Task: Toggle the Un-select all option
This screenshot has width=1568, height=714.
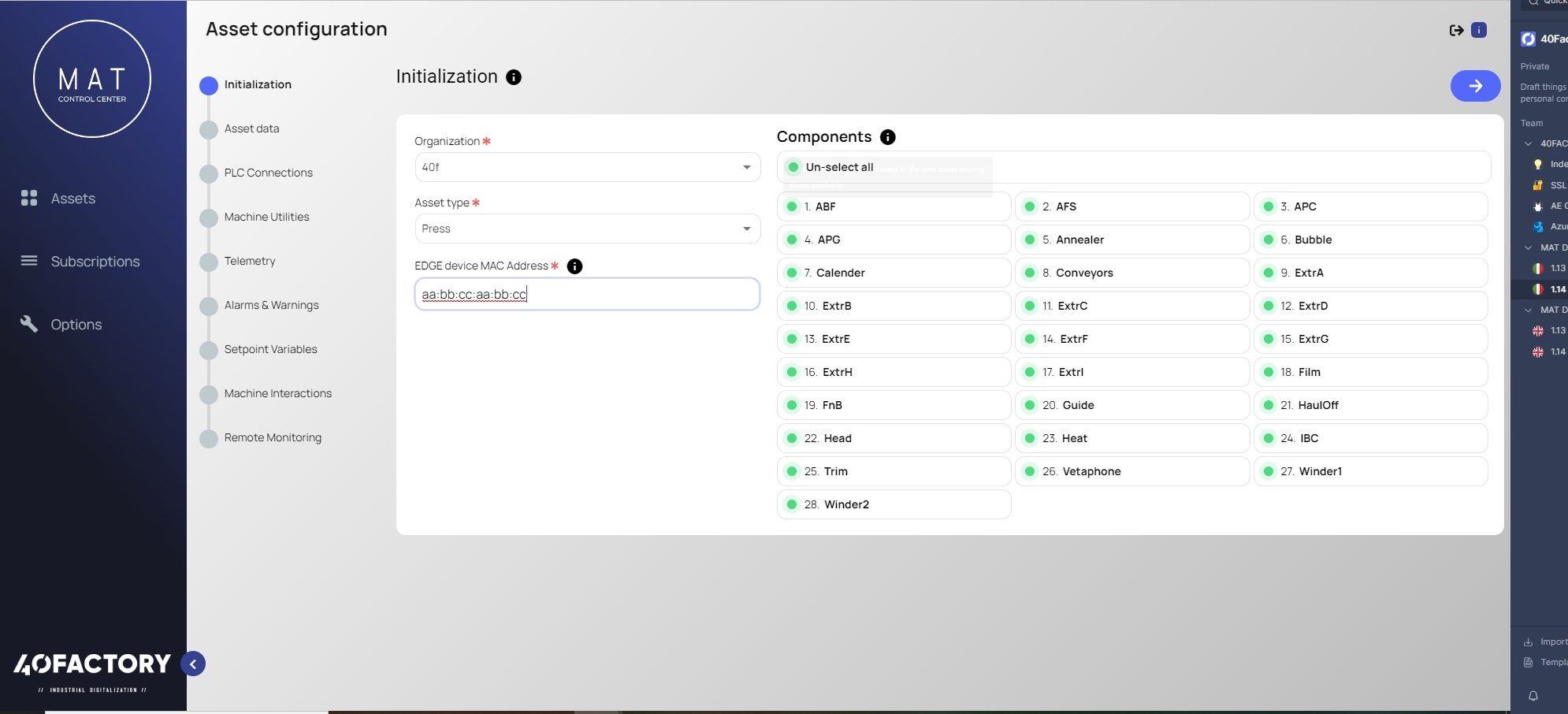Action: pyautogui.click(x=793, y=167)
